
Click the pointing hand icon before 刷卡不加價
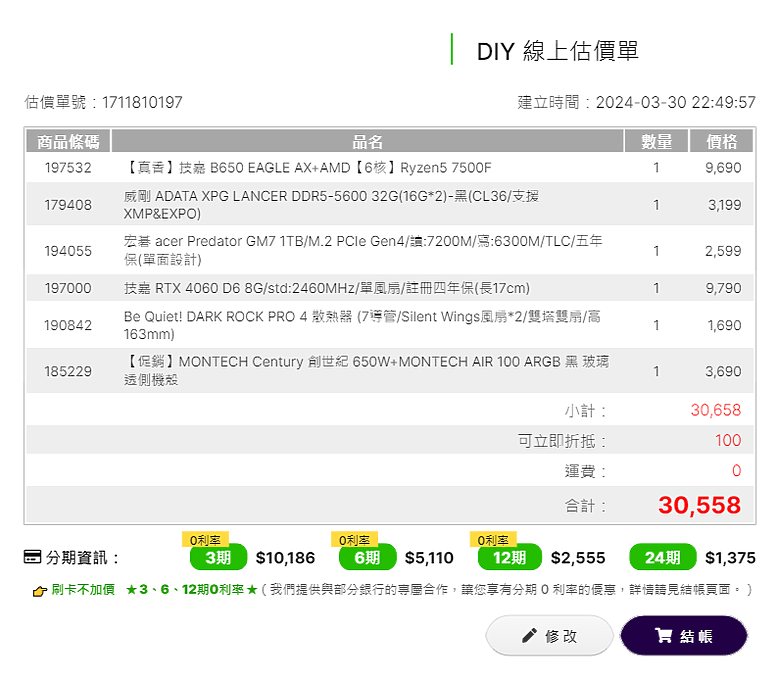click(x=40, y=591)
